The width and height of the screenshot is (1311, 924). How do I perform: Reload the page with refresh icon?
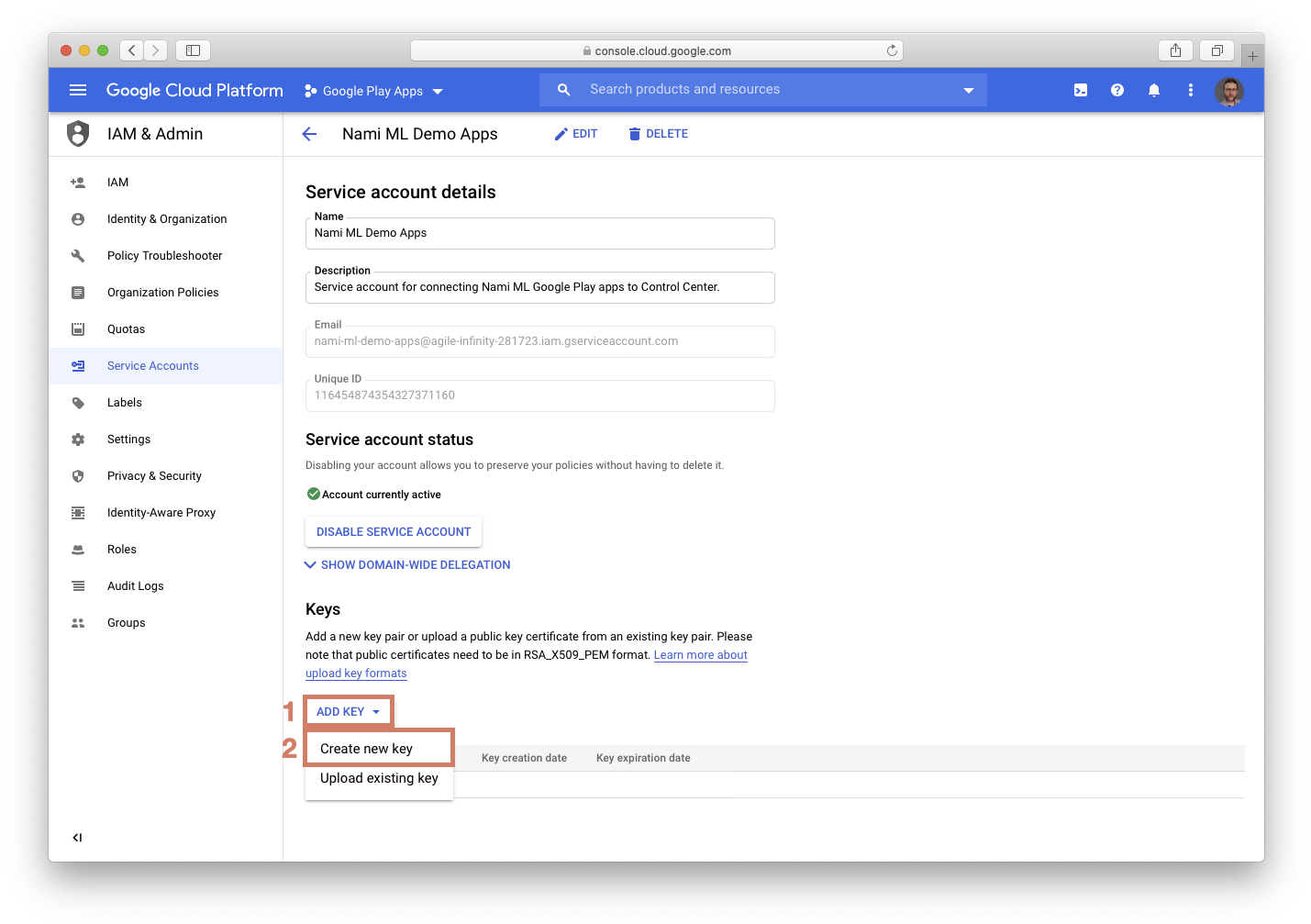(892, 50)
